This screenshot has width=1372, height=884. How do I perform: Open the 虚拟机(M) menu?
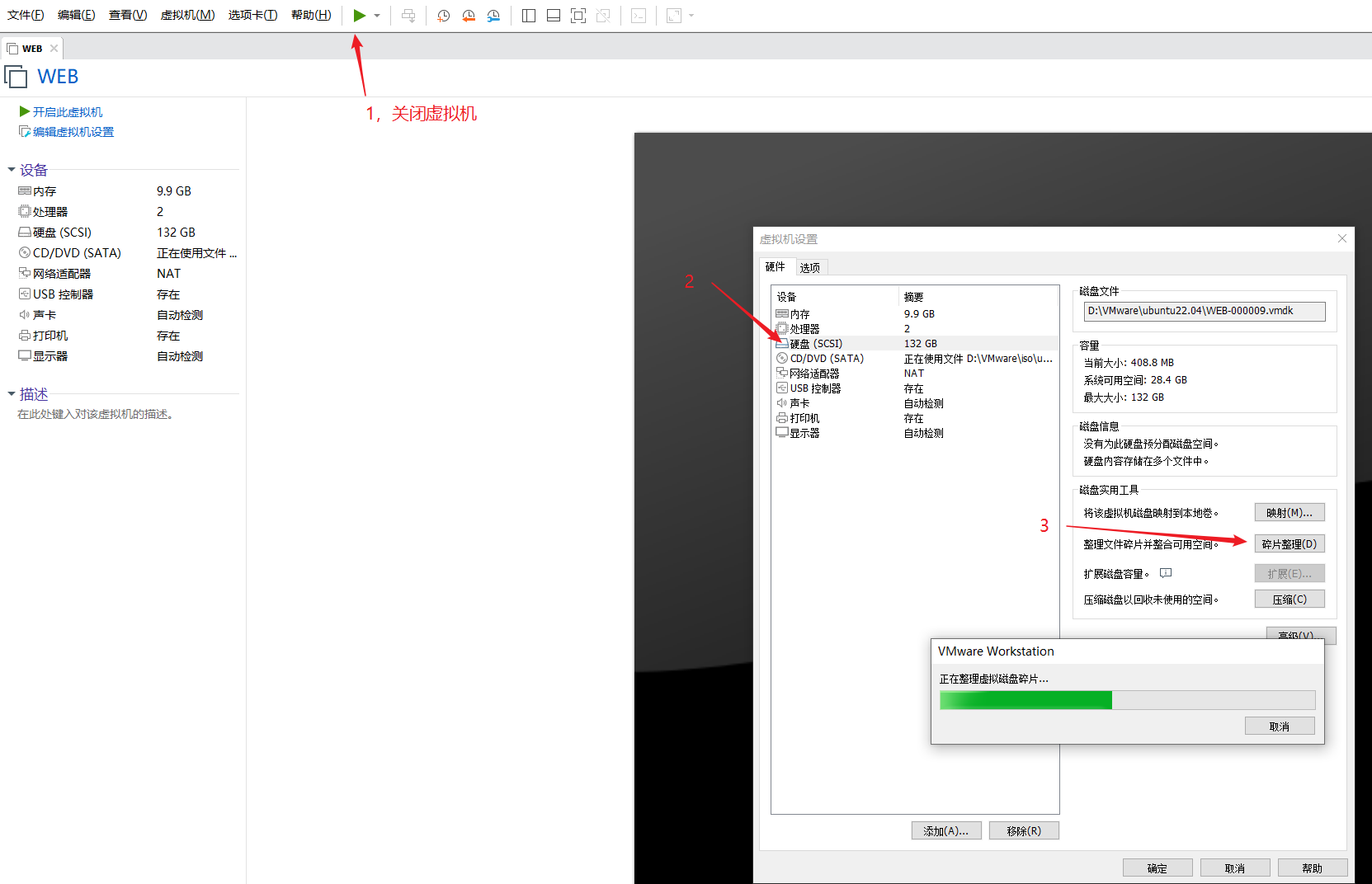click(187, 15)
